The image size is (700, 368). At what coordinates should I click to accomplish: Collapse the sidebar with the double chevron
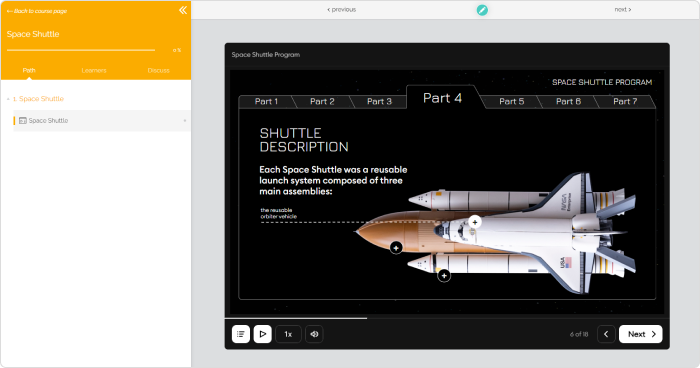click(x=183, y=10)
